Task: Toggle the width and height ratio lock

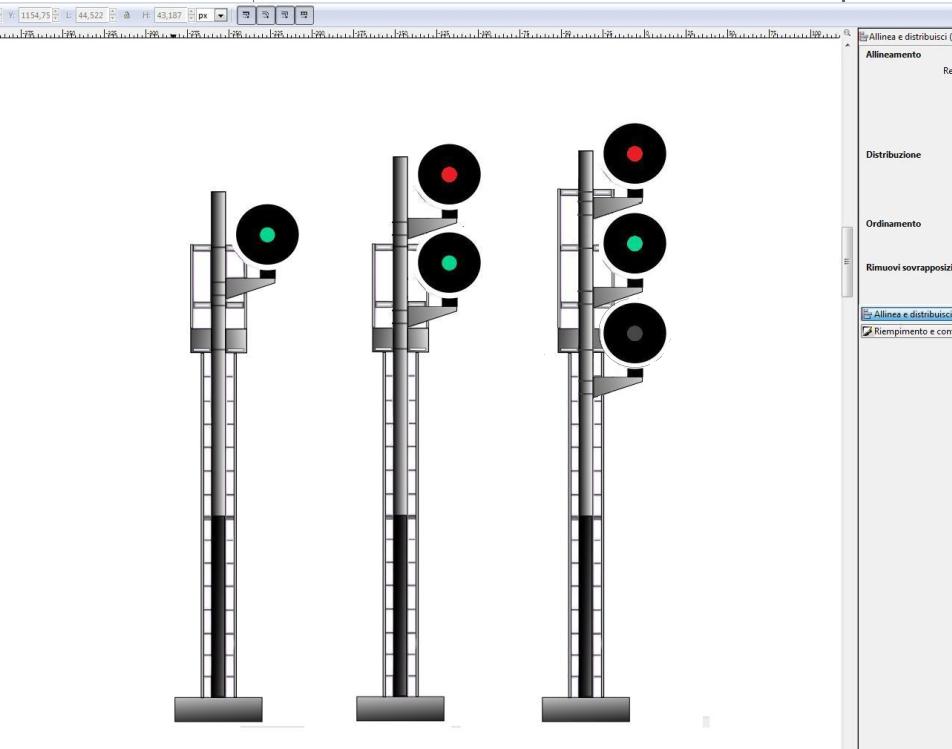Action: coord(127,16)
